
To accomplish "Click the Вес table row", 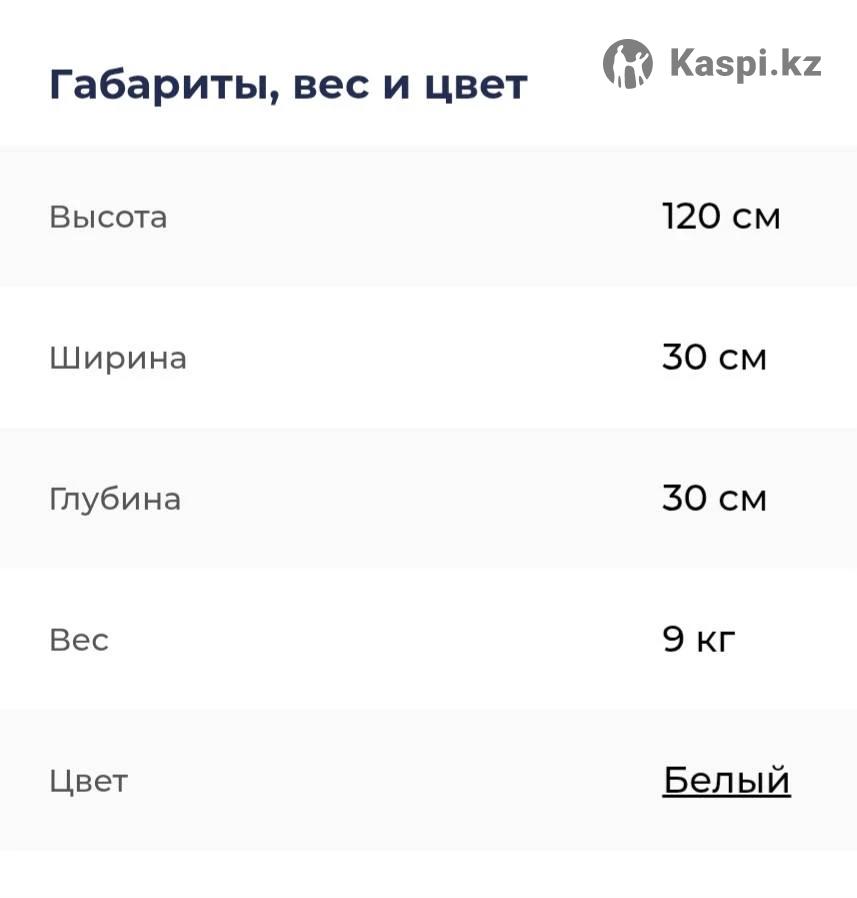I will pos(428,639).
